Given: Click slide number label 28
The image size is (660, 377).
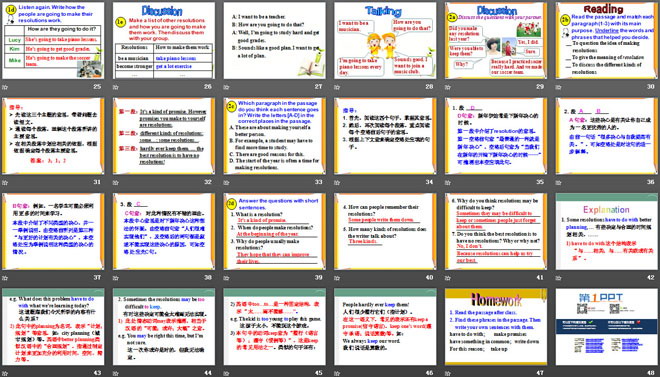Looking at the screenshot, I should (429, 87).
